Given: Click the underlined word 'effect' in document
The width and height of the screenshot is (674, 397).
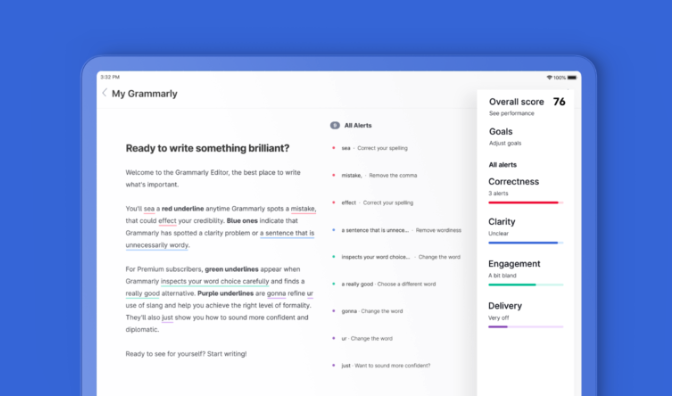Looking at the screenshot, I should coord(167,221).
